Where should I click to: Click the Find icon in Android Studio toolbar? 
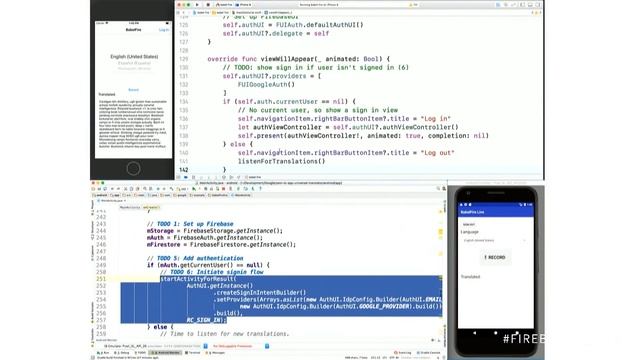(x=145, y=189)
